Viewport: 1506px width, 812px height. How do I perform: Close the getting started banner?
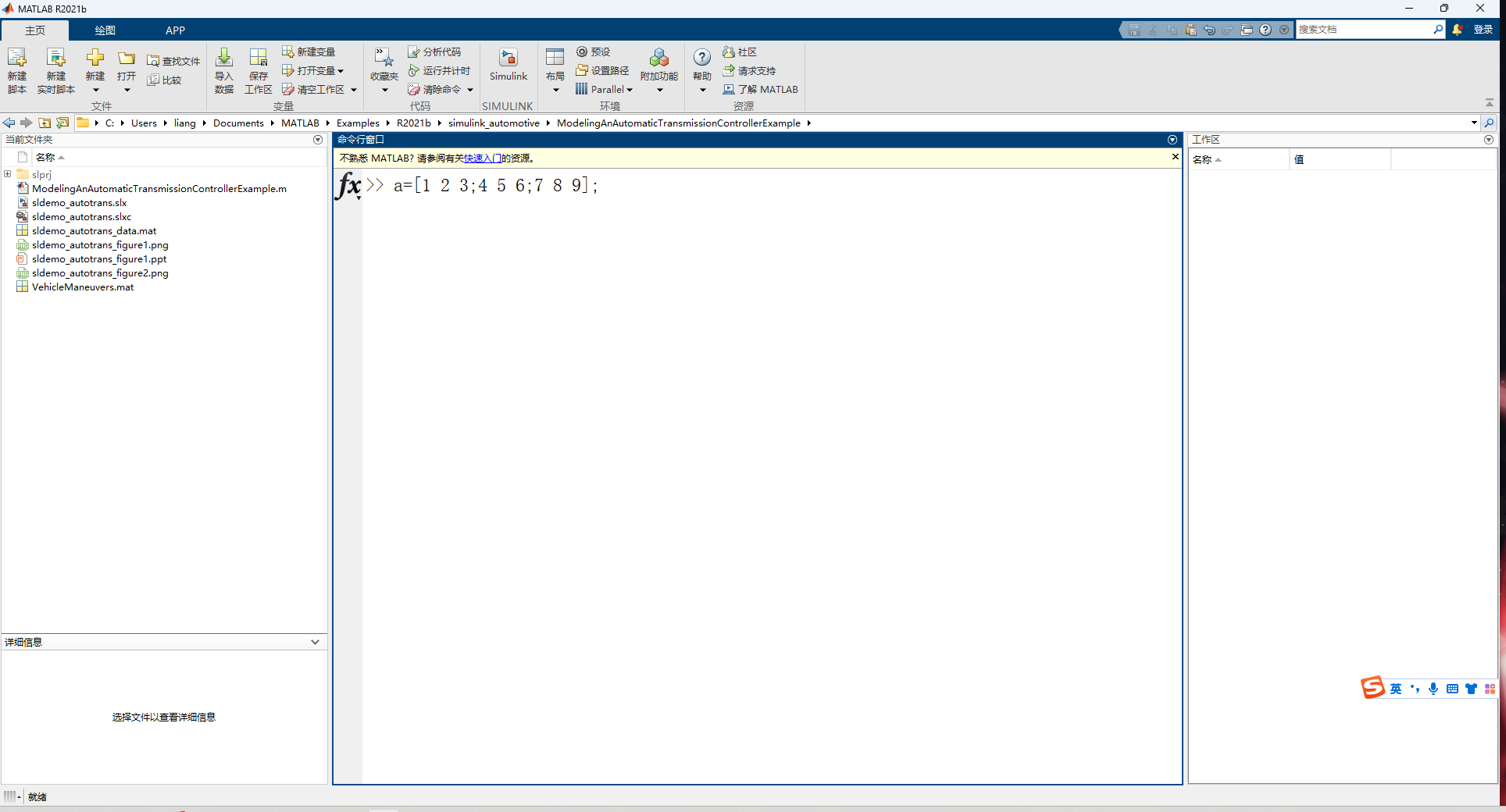1175,157
